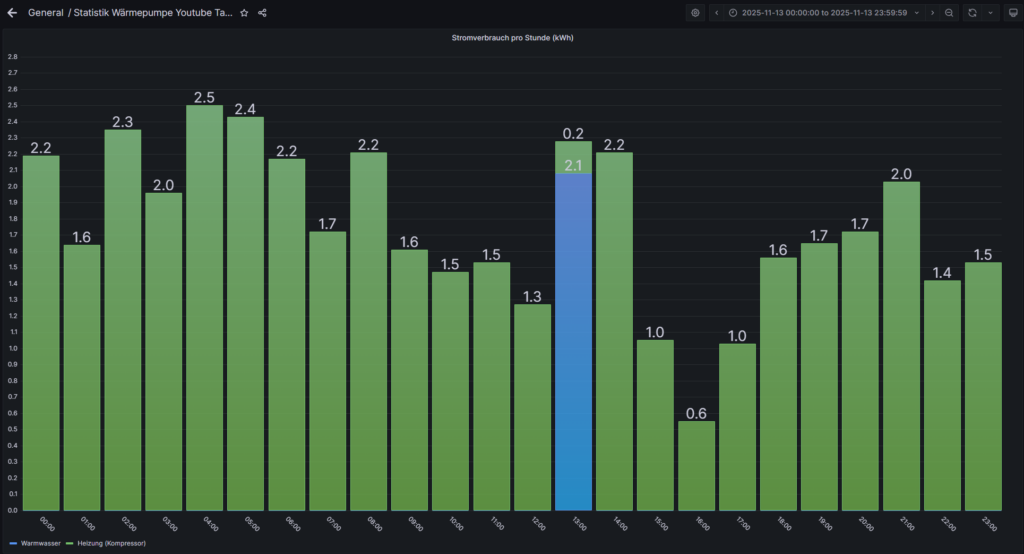Zoom out the time range
This screenshot has height=554, width=1024.
(x=949, y=13)
